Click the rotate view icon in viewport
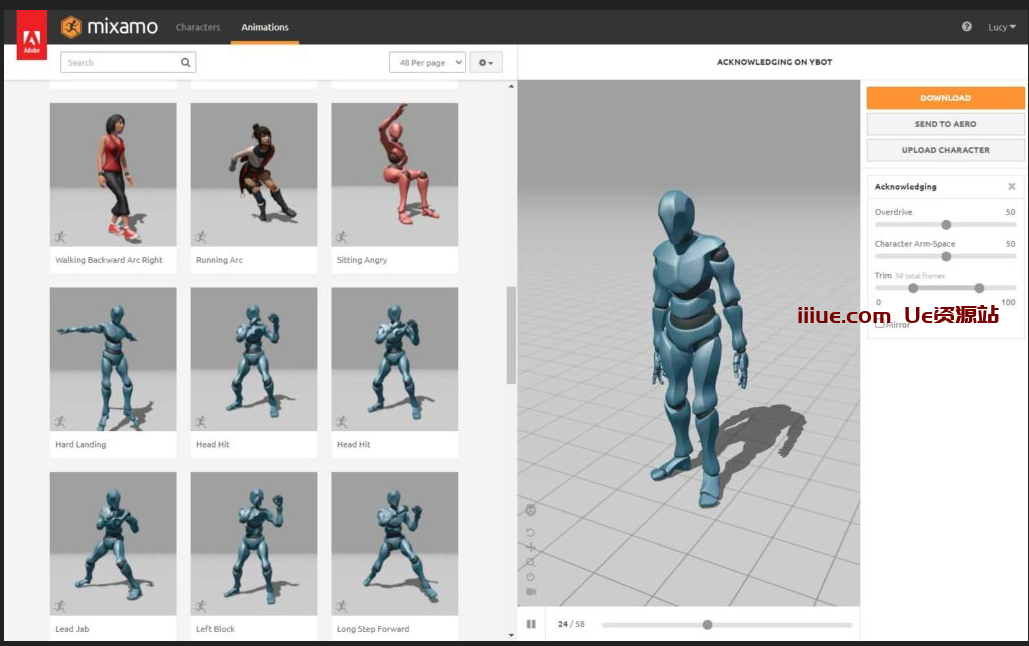1029x646 pixels. click(x=531, y=532)
